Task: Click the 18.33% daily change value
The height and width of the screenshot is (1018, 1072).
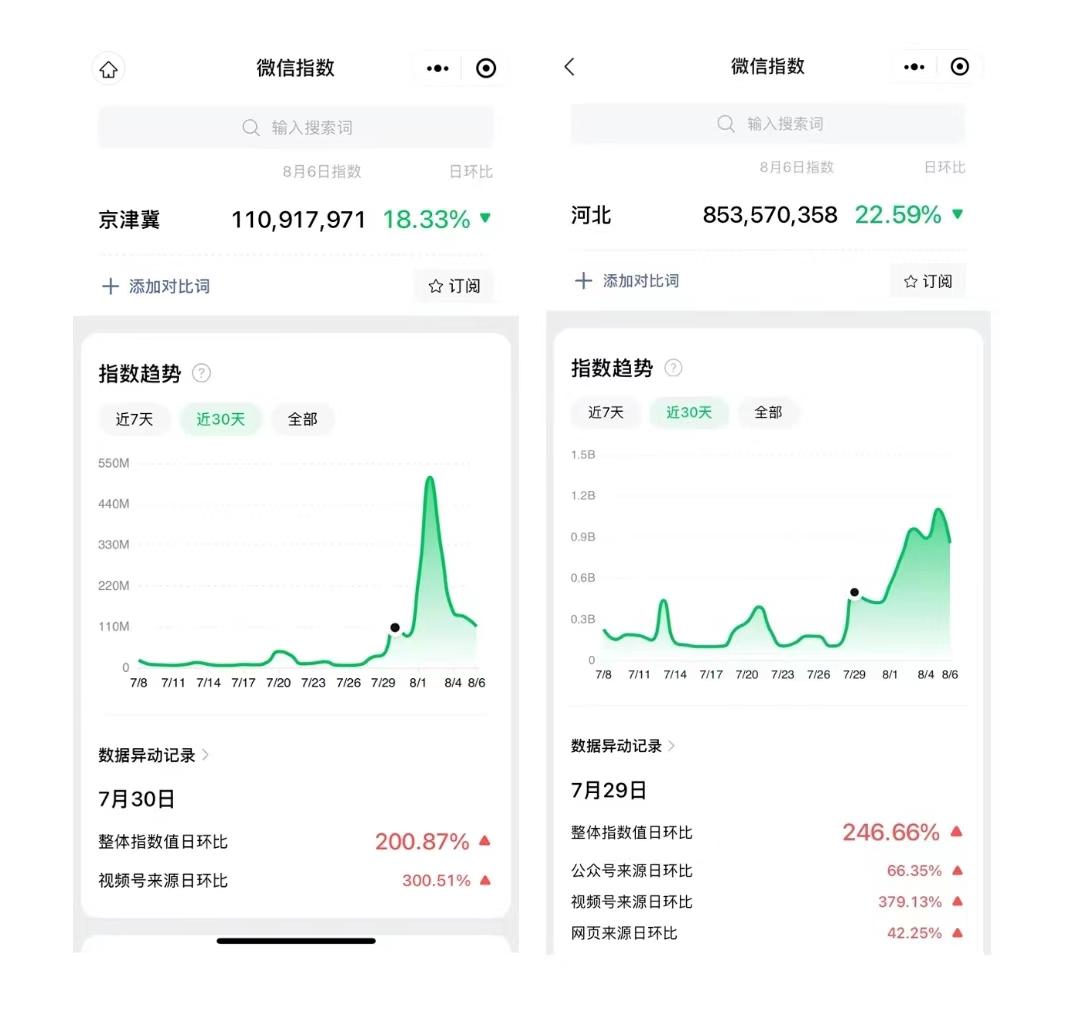Action: 426,219
